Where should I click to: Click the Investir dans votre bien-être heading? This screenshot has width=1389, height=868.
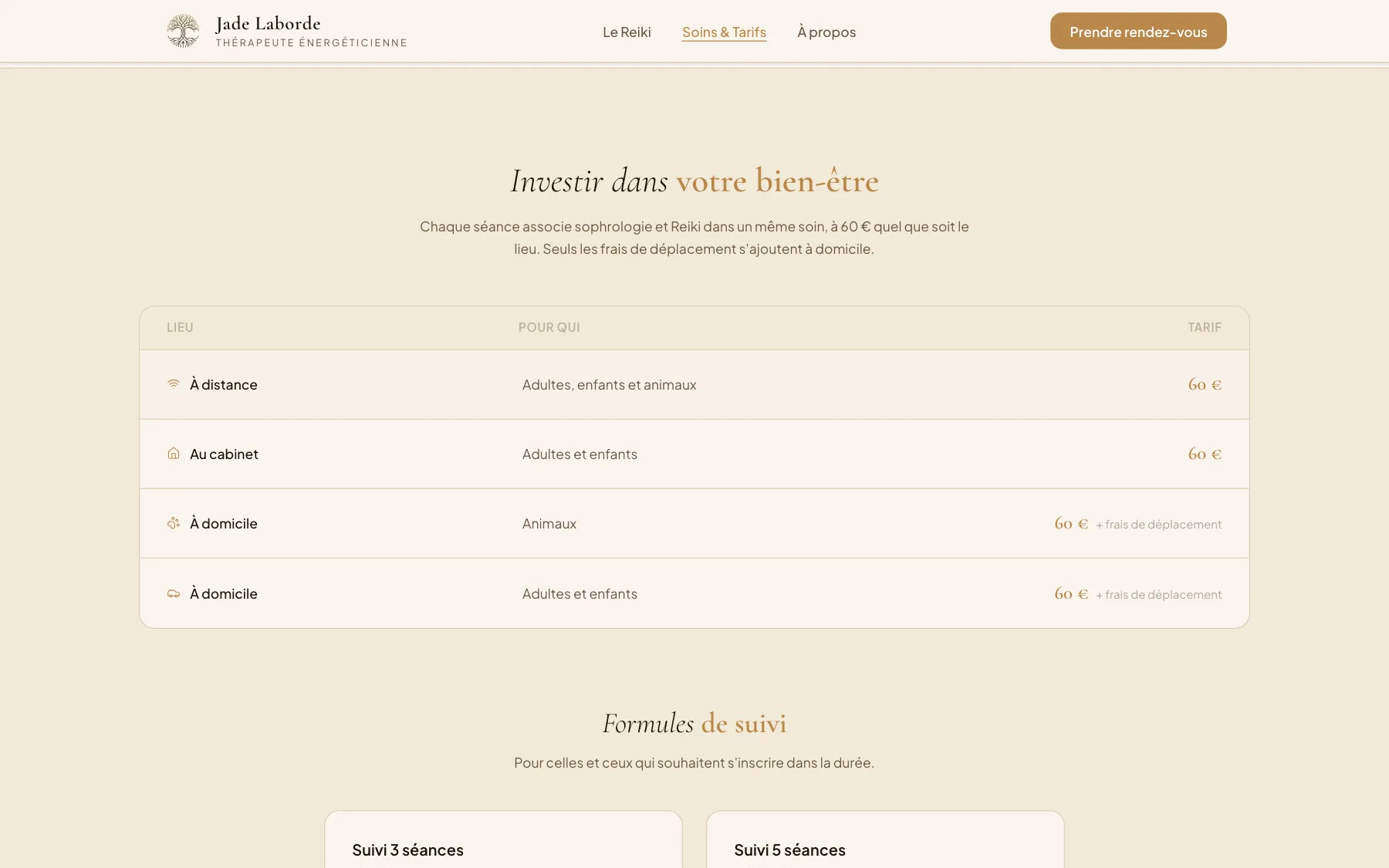pyautogui.click(x=694, y=181)
